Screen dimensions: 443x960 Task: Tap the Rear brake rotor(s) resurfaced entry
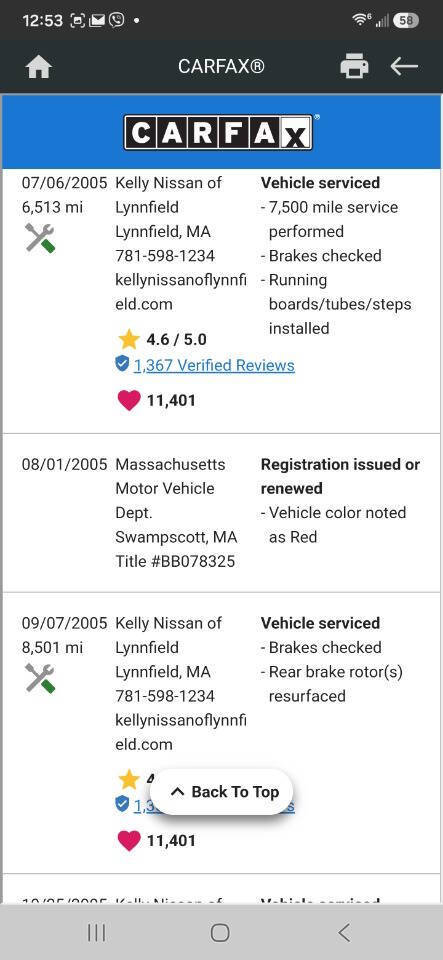[336, 684]
